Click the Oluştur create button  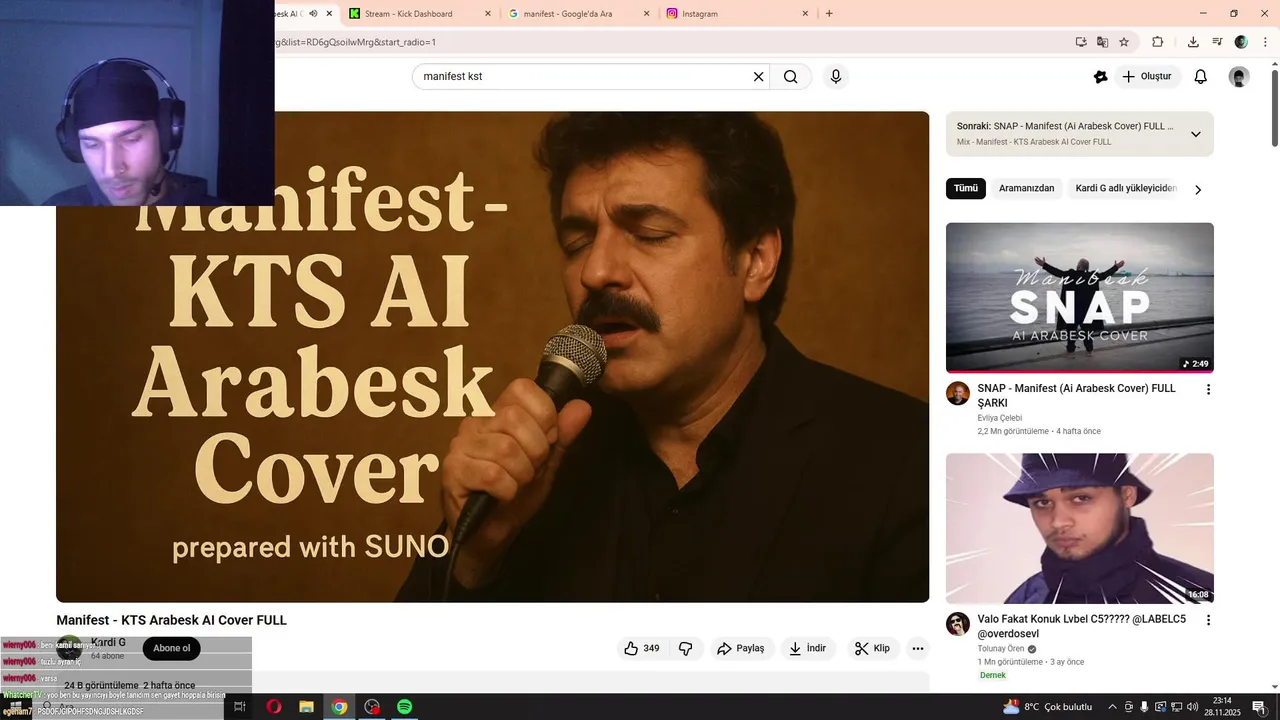coord(1148,77)
